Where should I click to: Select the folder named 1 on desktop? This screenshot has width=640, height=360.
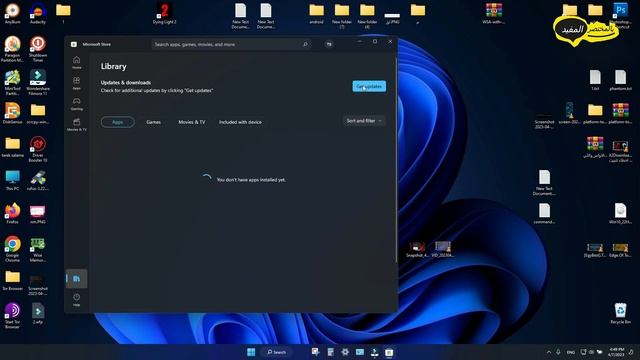click(63, 13)
